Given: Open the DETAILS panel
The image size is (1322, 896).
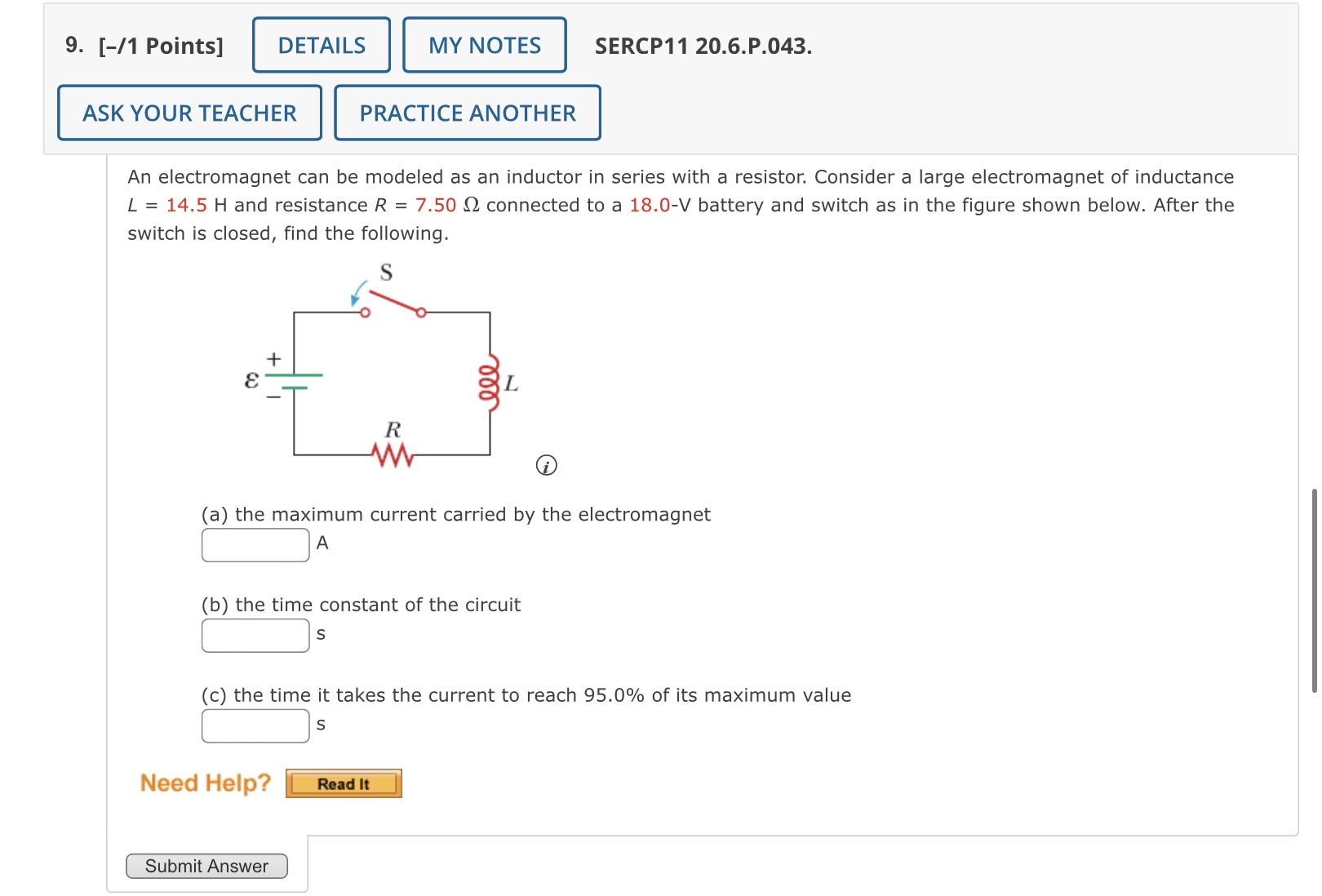Looking at the screenshot, I should click(320, 45).
